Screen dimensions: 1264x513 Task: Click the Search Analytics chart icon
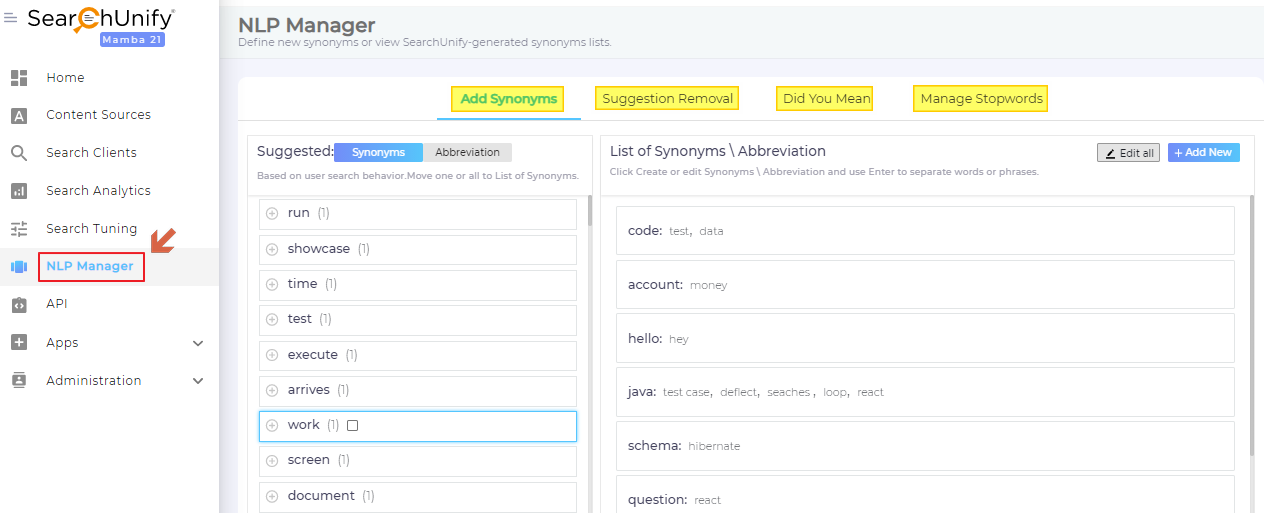[19, 191]
